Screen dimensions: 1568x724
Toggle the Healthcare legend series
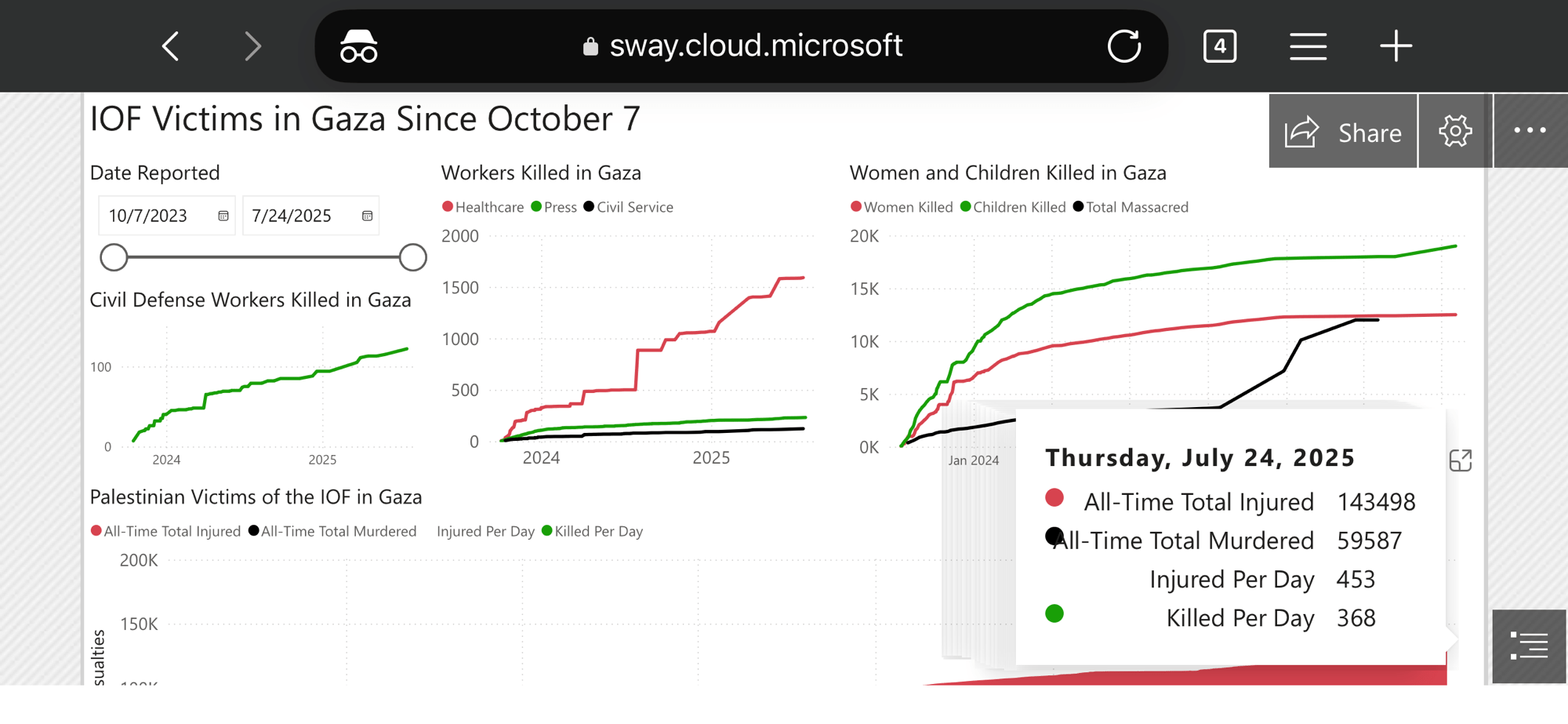click(483, 207)
